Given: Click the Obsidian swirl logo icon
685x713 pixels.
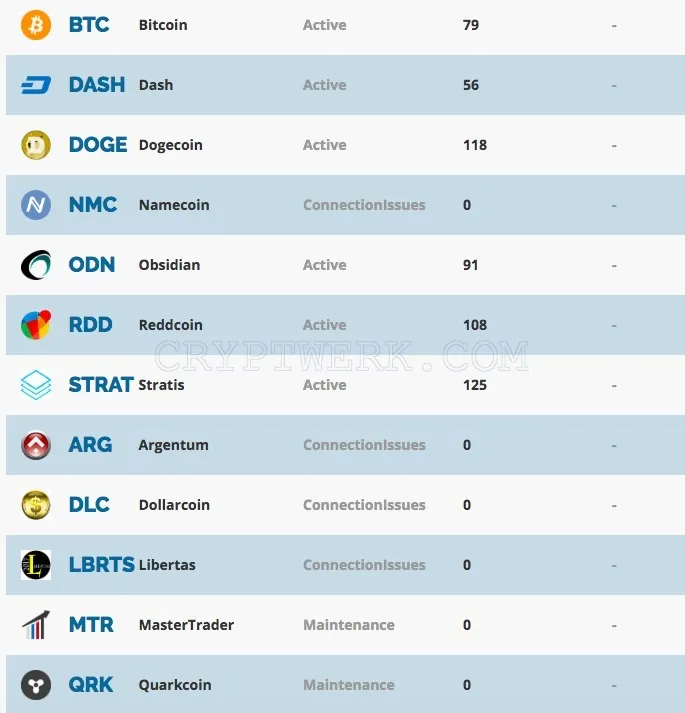Looking at the screenshot, I should [36, 265].
